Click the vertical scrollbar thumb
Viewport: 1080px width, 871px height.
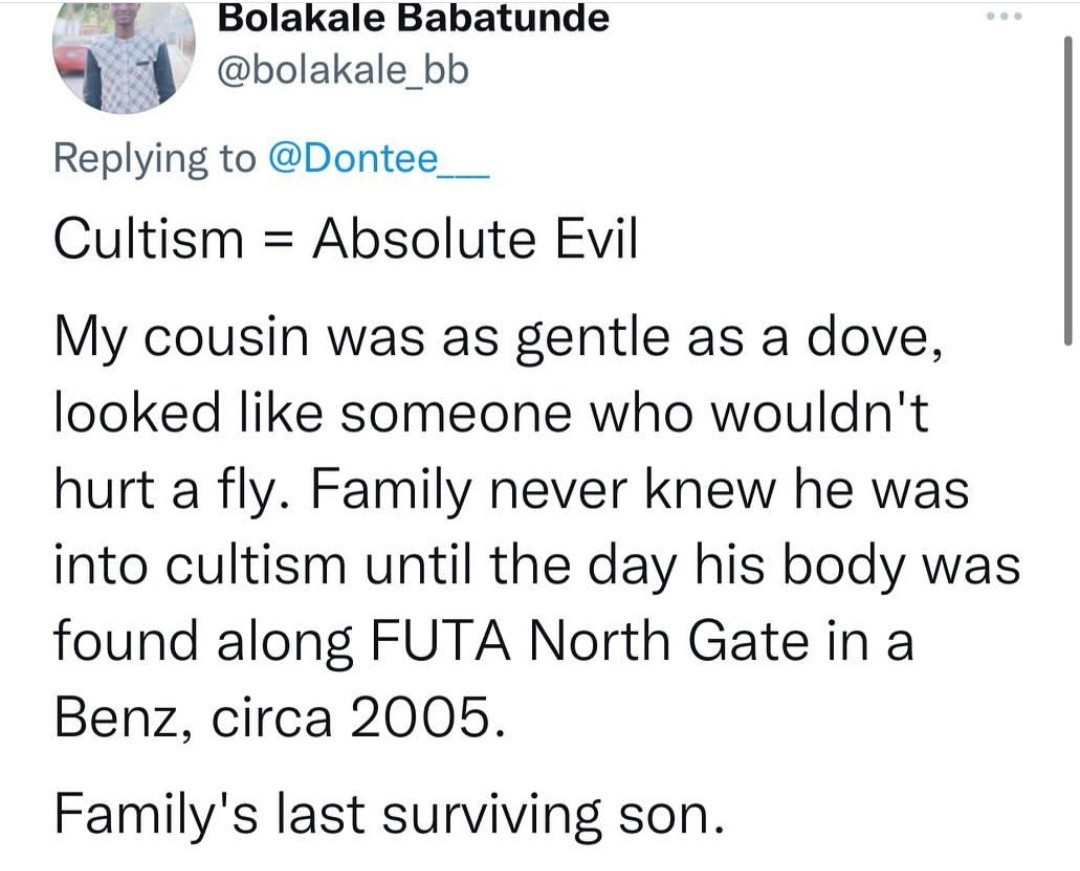(1070, 190)
